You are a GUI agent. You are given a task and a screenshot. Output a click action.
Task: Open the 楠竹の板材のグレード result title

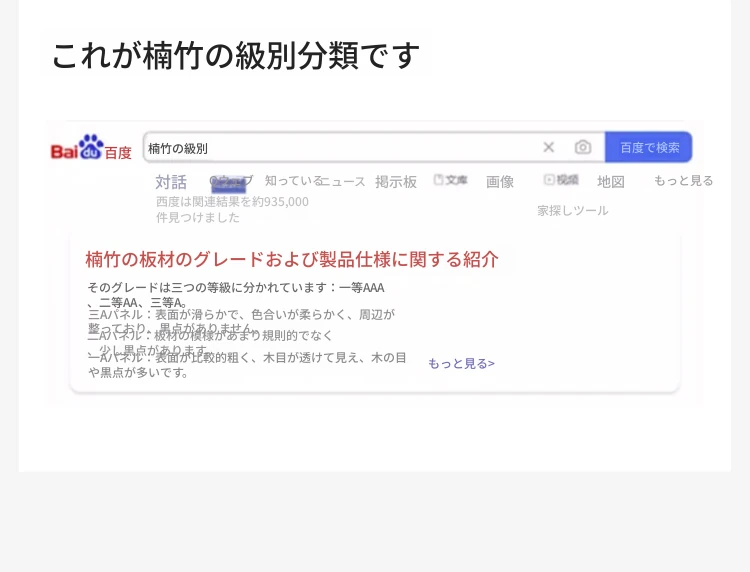292,260
